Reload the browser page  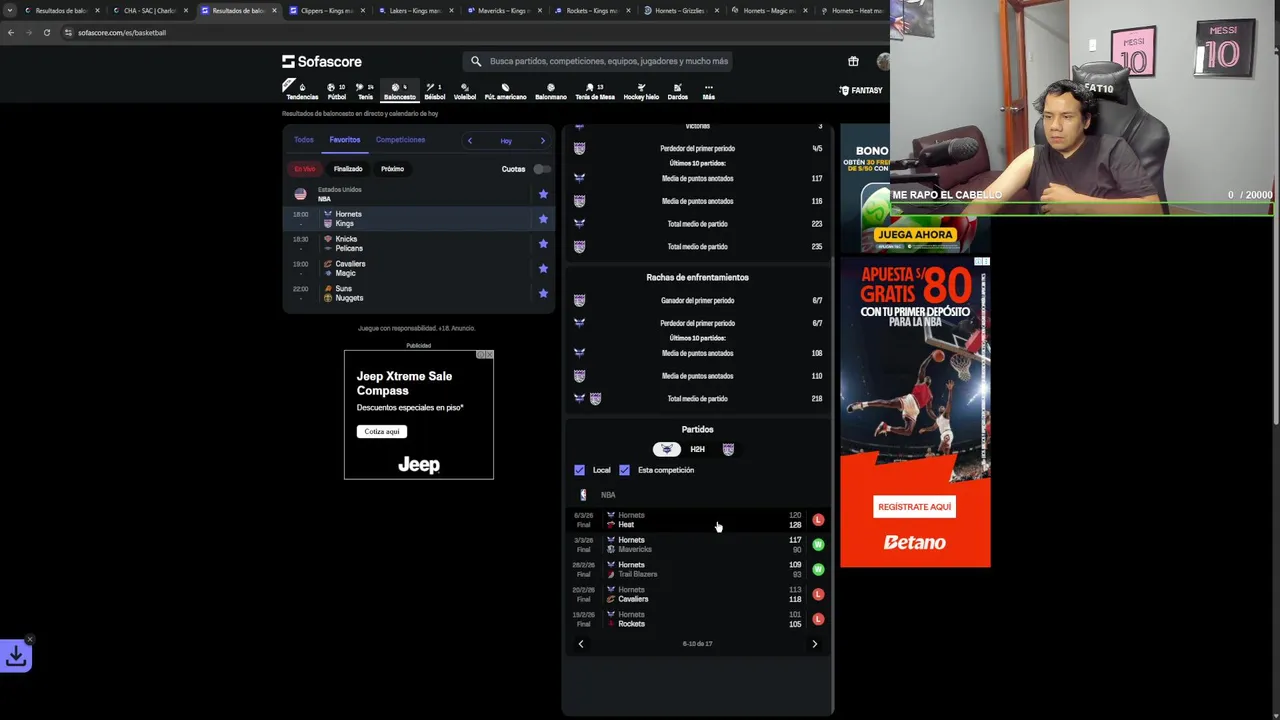tap(46, 32)
